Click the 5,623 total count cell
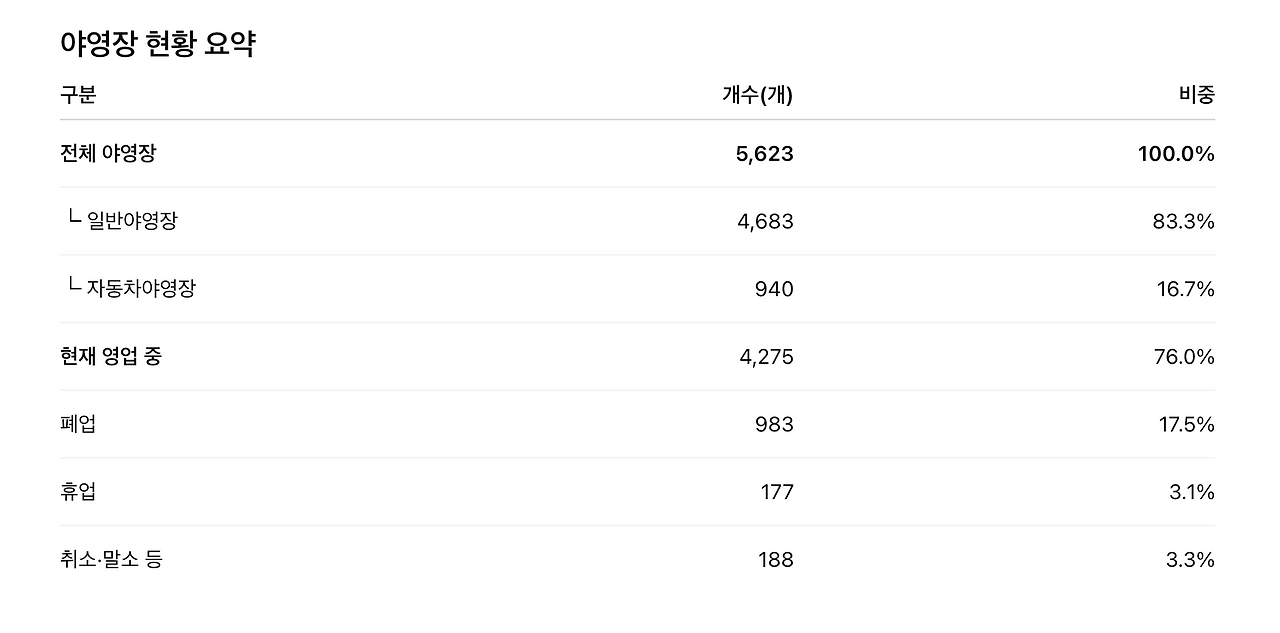The height and width of the screenshot is (633, 1280). 765,154
